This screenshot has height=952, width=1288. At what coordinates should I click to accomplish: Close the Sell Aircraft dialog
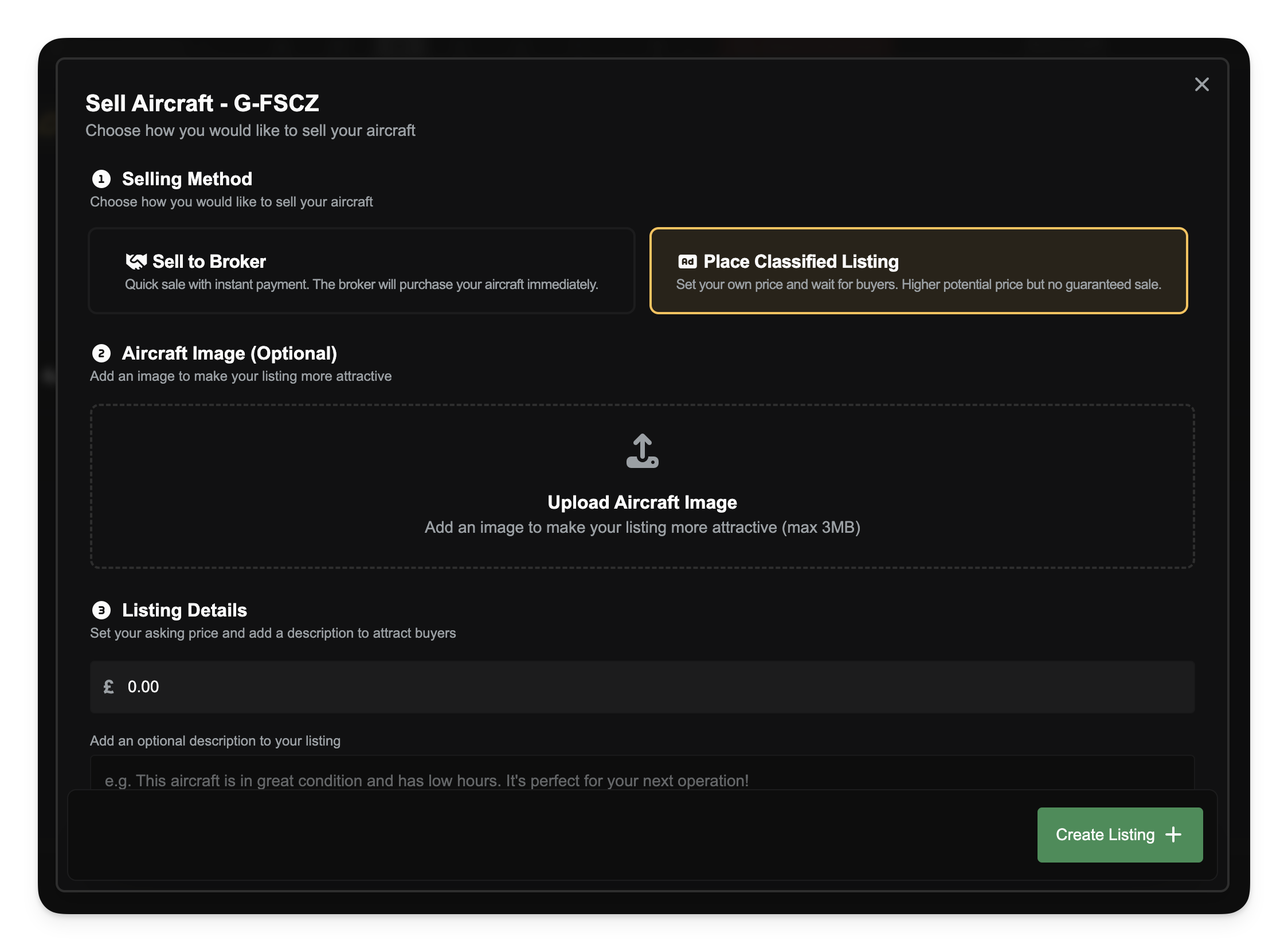tap(1201, 85)
